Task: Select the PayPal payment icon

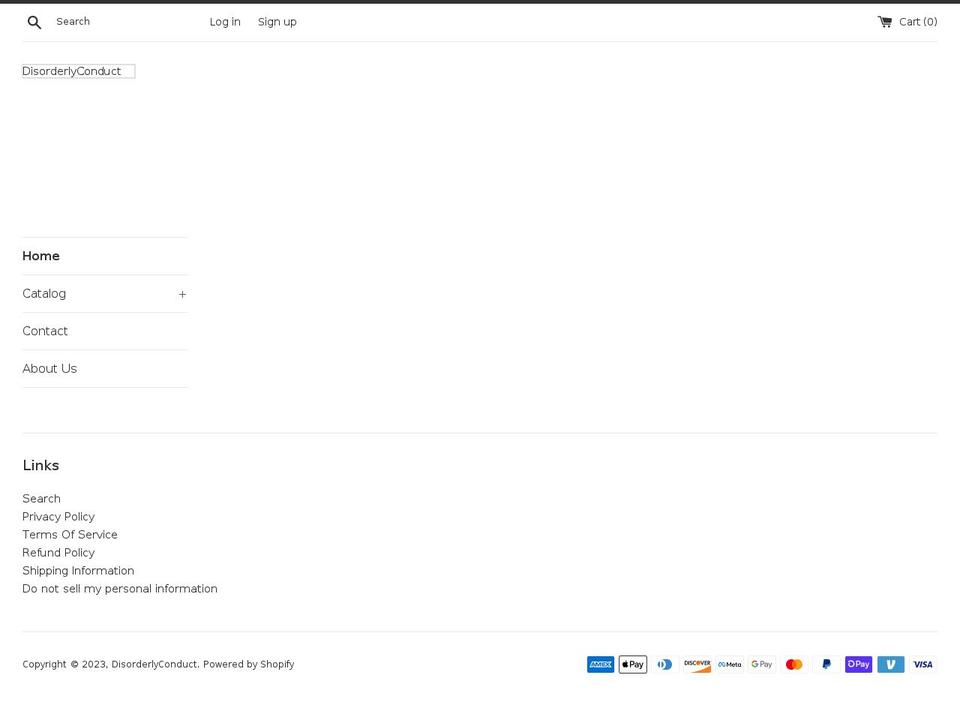Action: pos(827,664)
